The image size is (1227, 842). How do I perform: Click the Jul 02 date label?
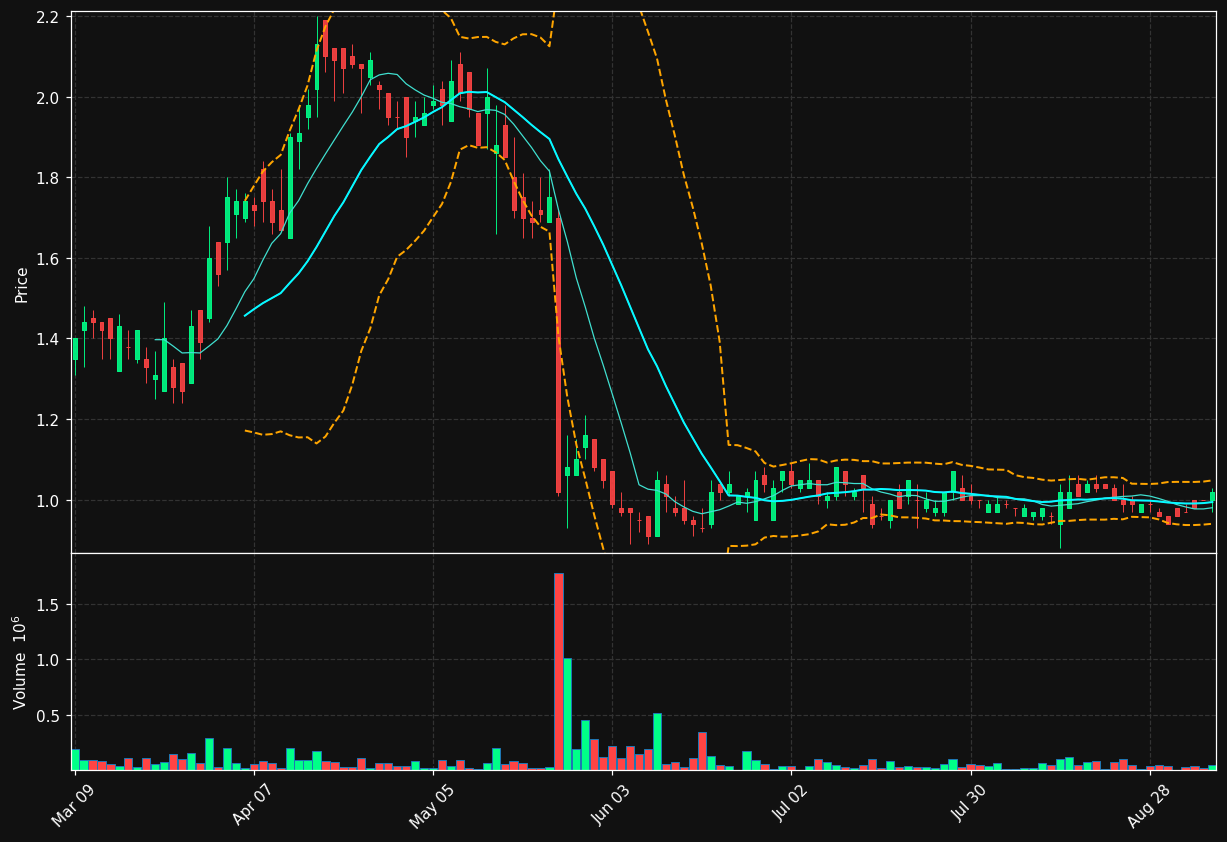coord(792,803)
